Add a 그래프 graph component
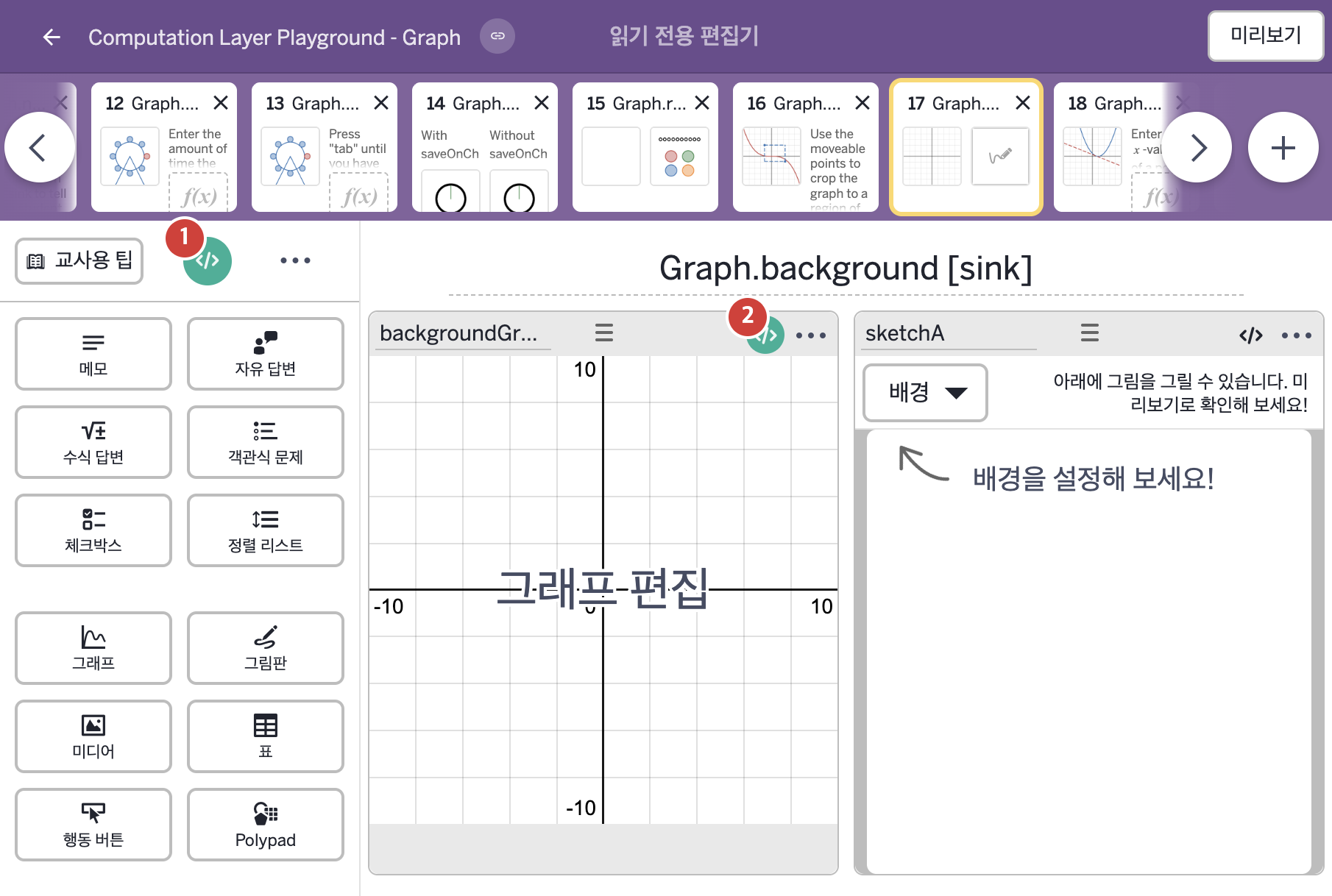The image size is (1332, 896). 93,648
